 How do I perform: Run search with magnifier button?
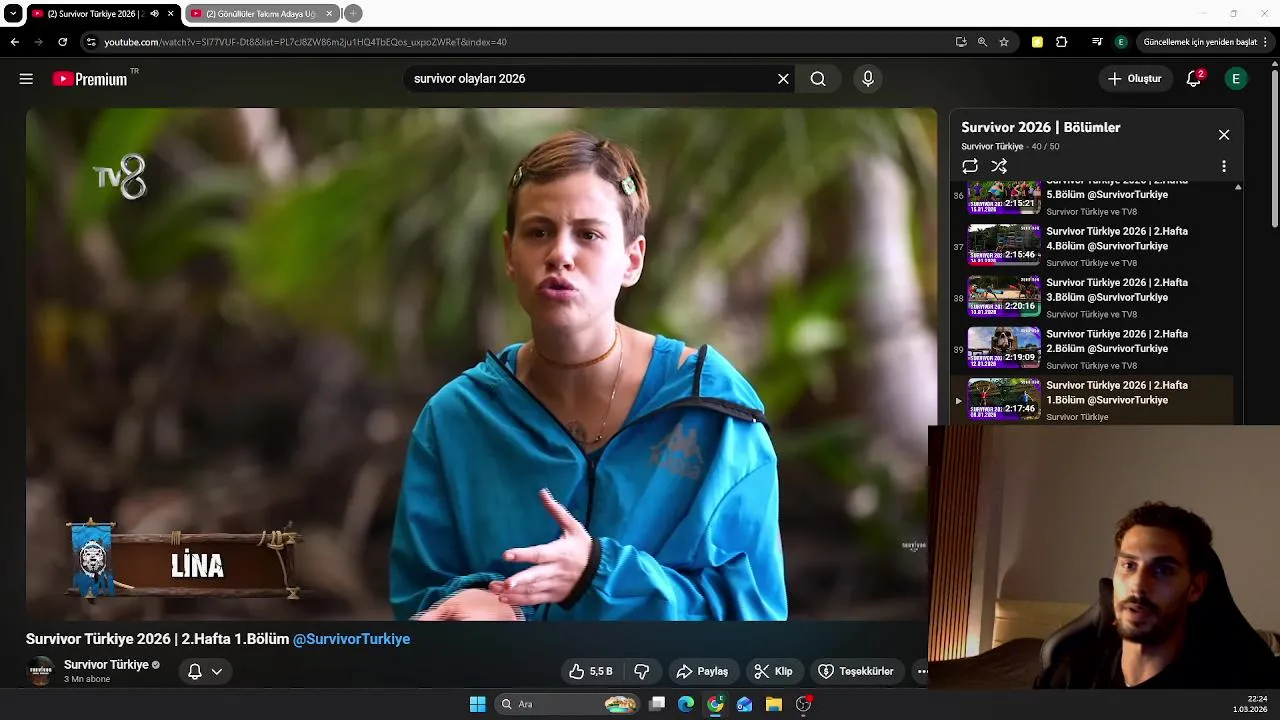(x=818, y=79)
